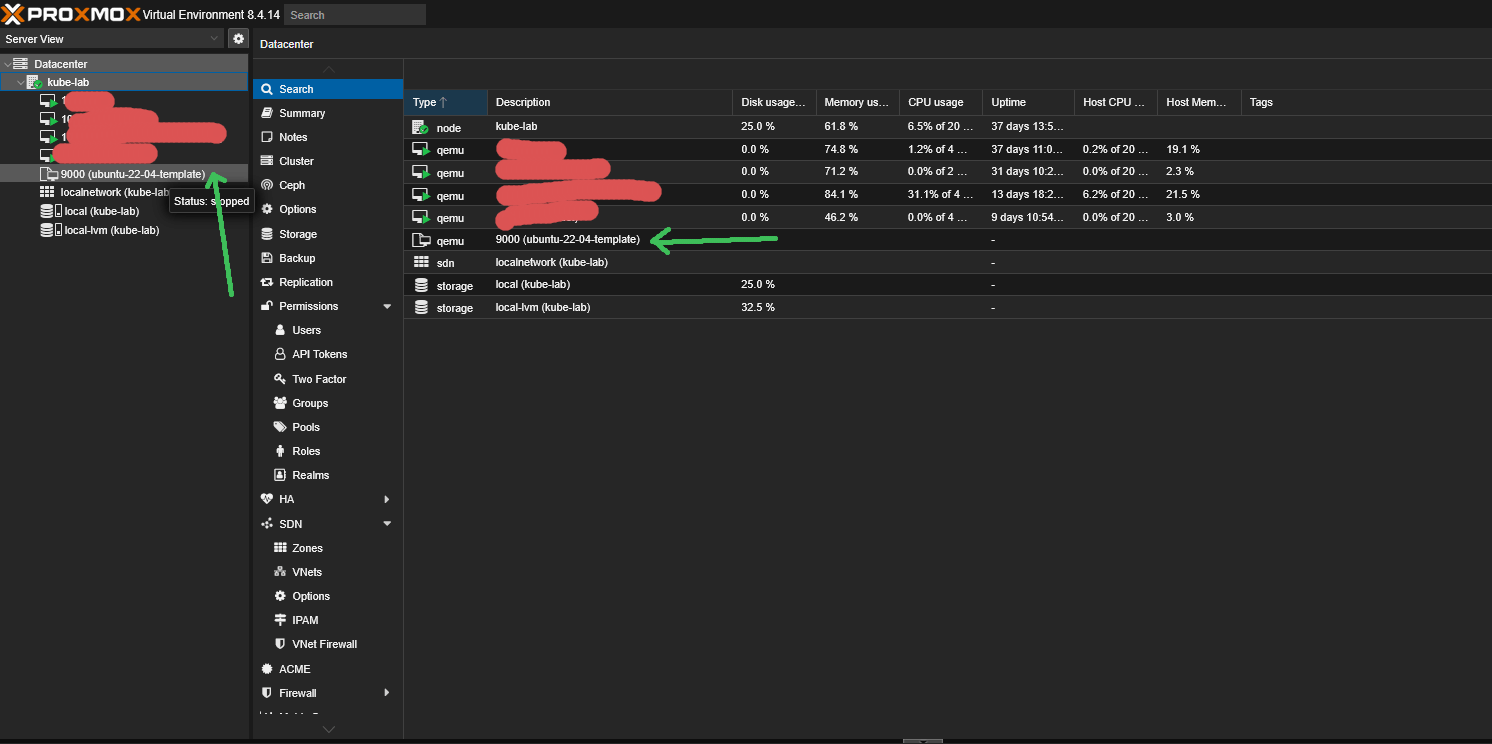Select the Ceph menu icon
The image size is (1492, 744).
pos(267,185)
